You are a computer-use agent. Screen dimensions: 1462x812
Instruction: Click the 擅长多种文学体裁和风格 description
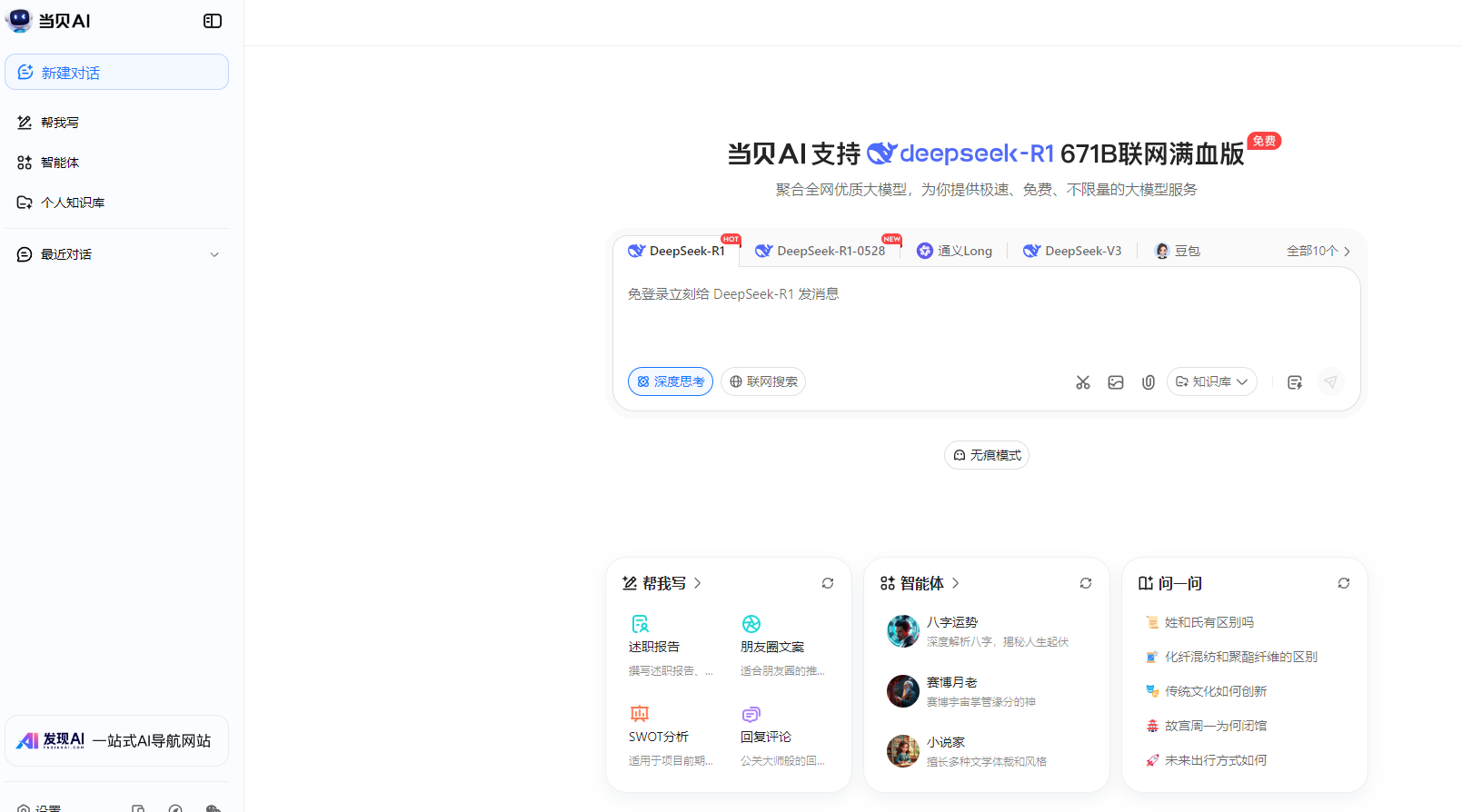click(987, 762)
